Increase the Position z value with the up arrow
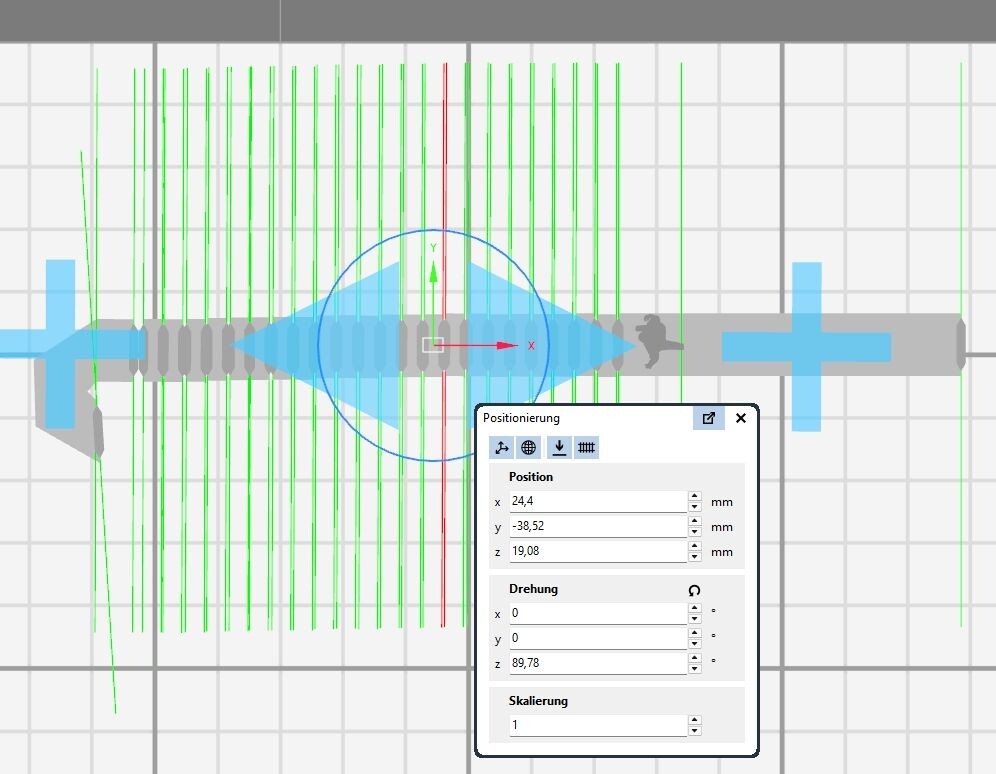996x774 pixels. [x=695, y=546]
